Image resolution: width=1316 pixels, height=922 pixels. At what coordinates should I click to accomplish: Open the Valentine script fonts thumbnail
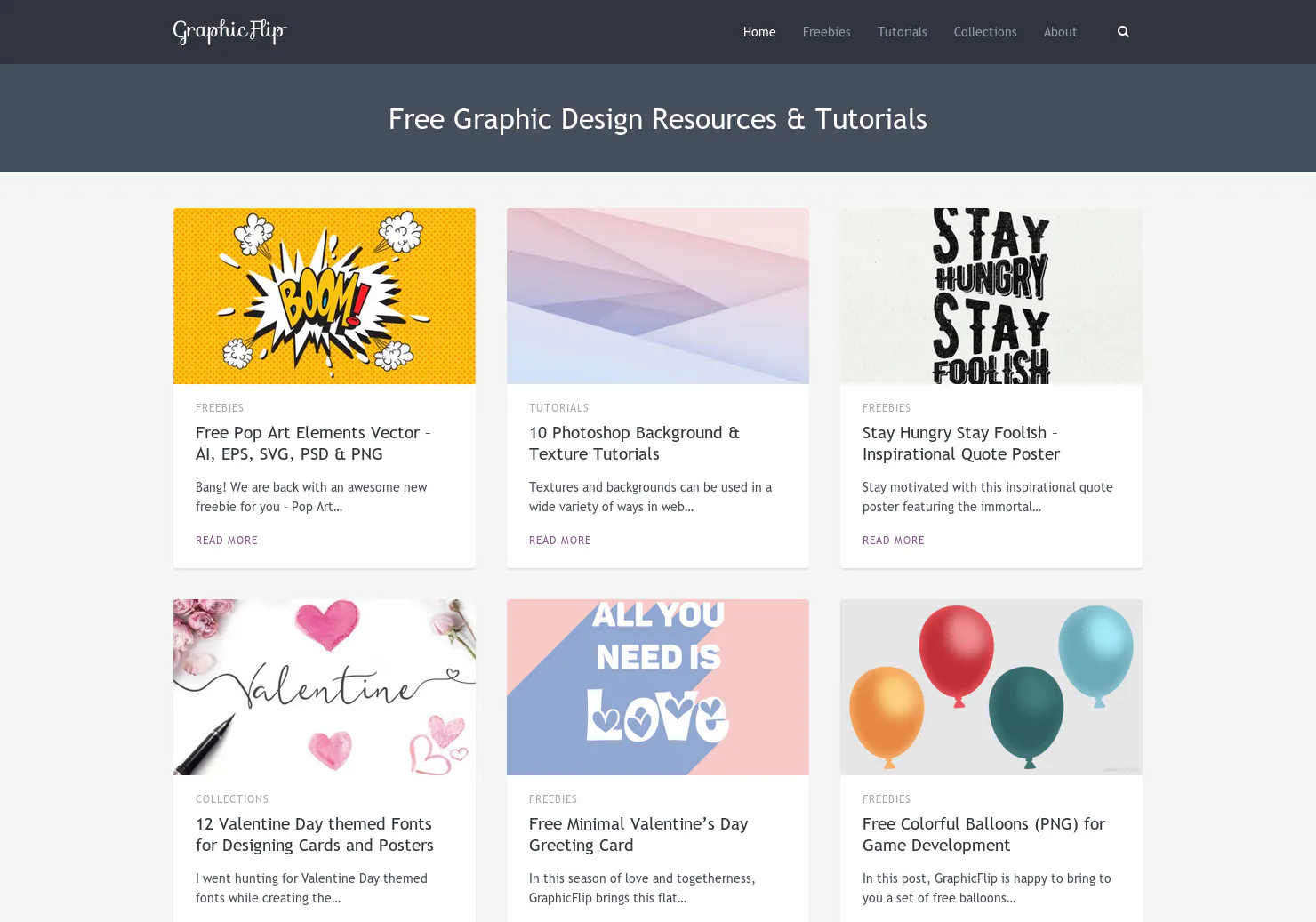coord(325,687)
